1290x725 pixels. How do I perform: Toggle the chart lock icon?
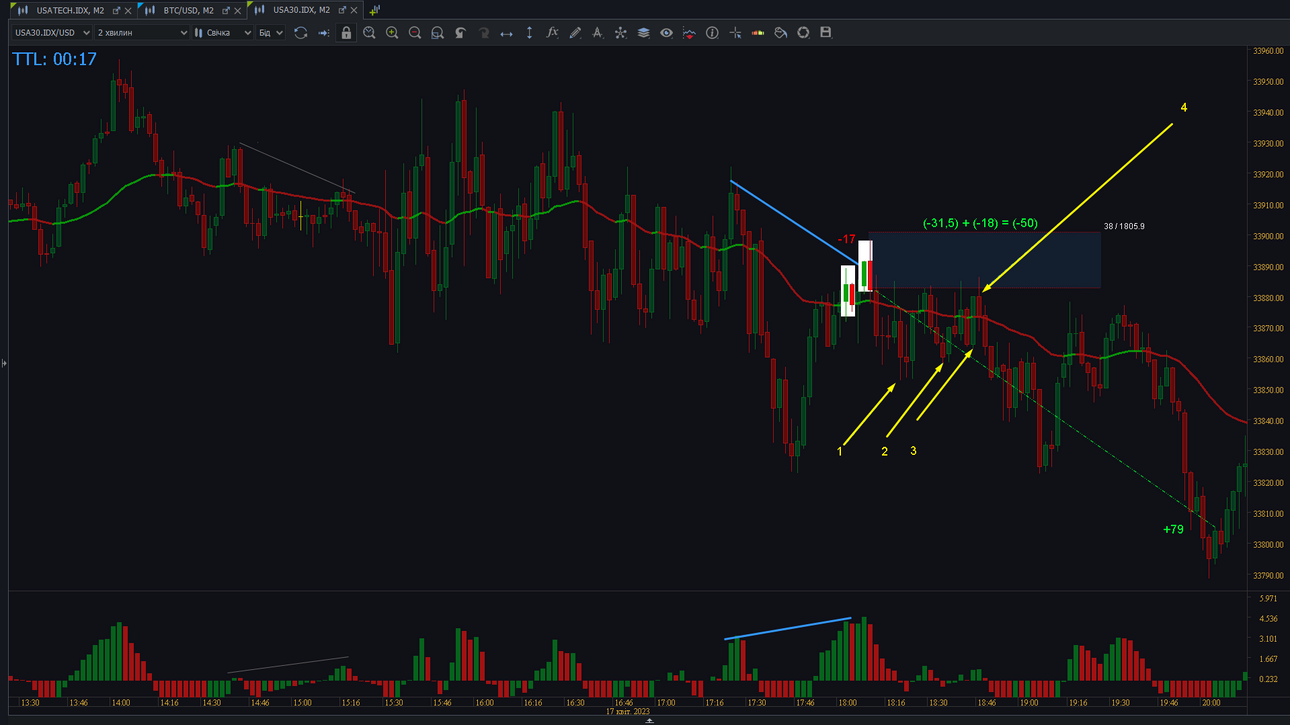[346, 33]
